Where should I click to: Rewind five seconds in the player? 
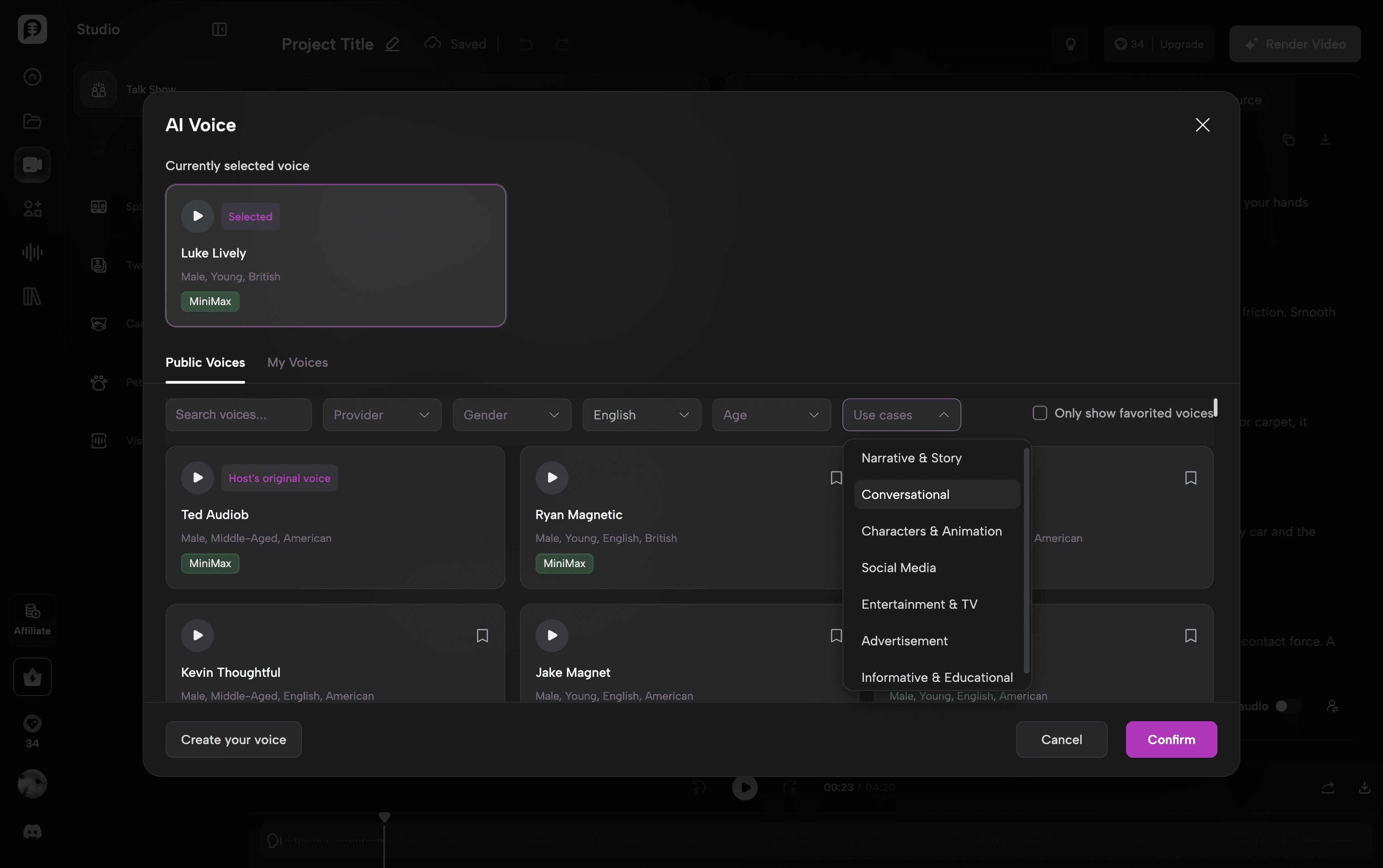(699, 788)
